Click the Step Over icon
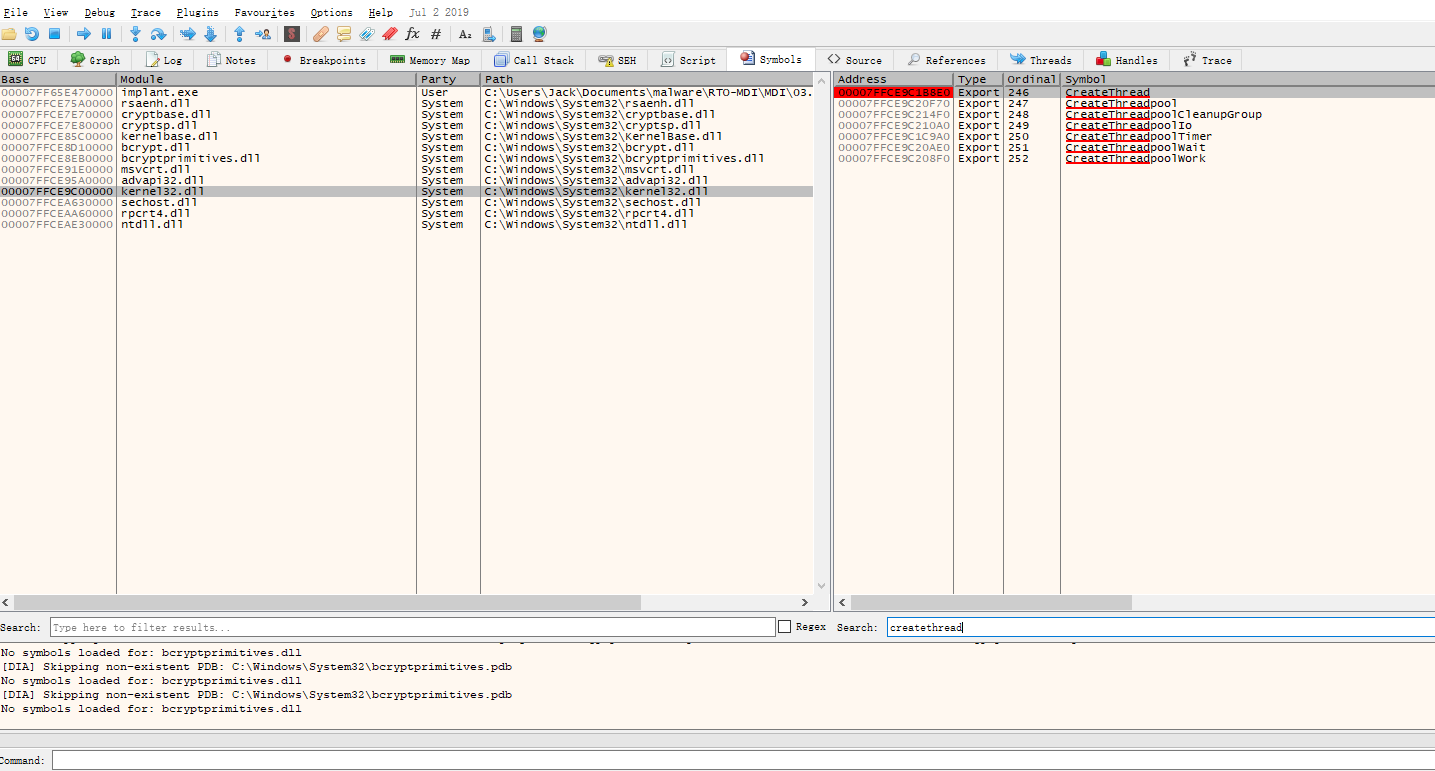 pyautogui.click(x=158, y=34)
